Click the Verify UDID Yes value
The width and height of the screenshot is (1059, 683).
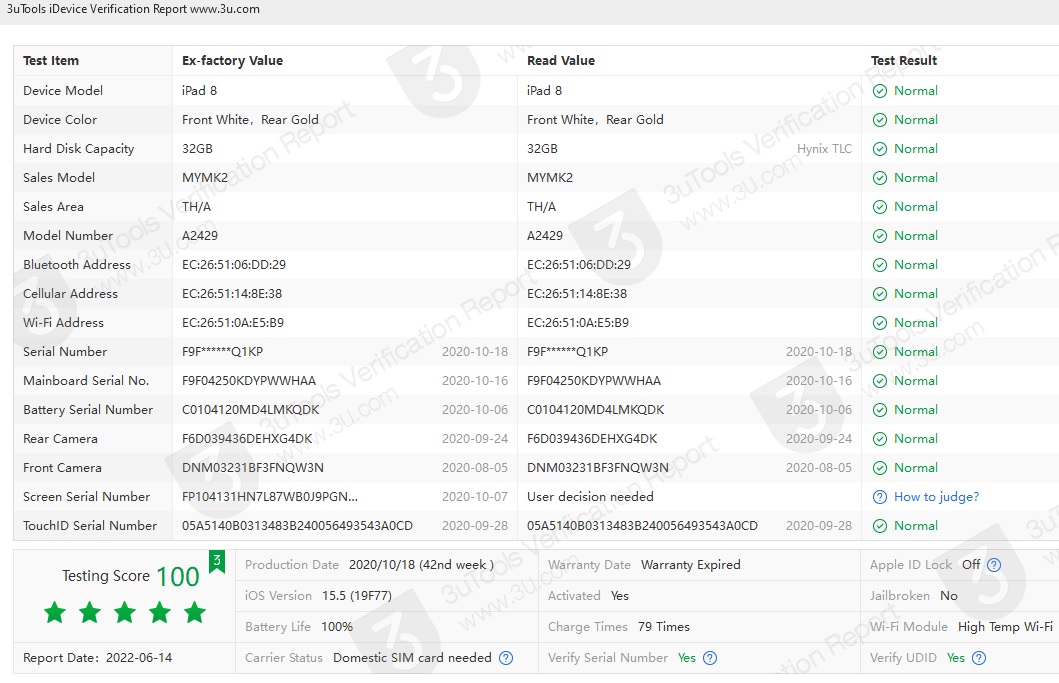(956, 658)
